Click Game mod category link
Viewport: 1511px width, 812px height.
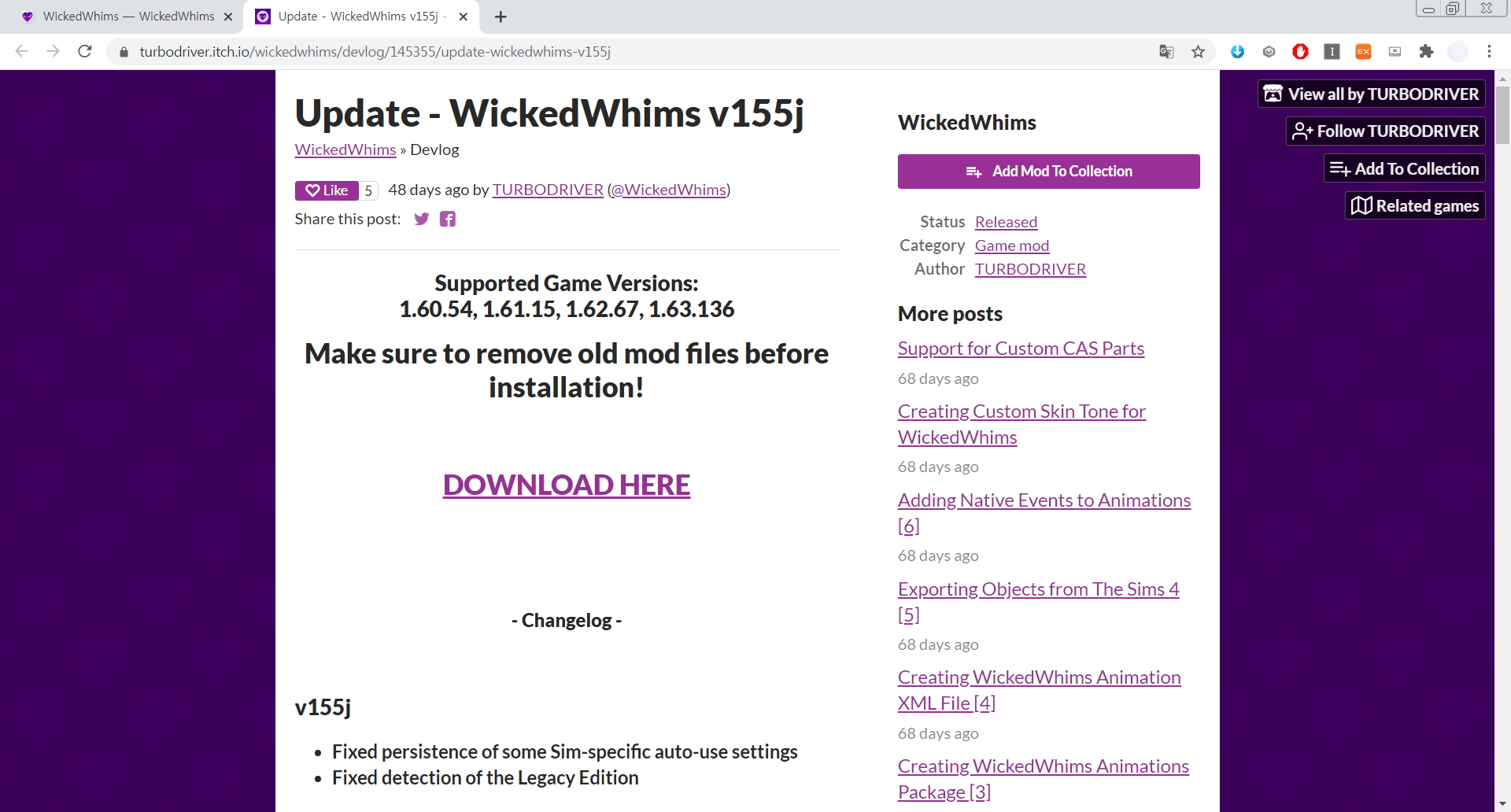click(1012, 245)
